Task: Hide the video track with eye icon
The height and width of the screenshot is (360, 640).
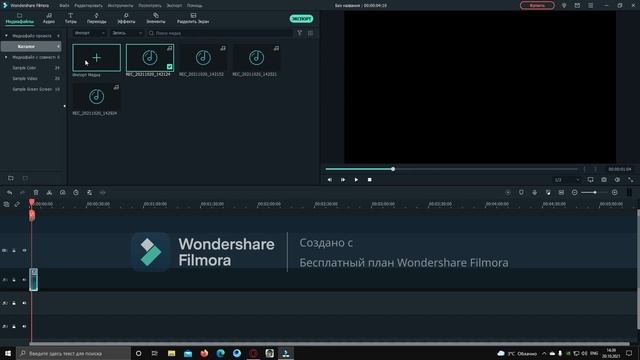Action: click(24, 250)
